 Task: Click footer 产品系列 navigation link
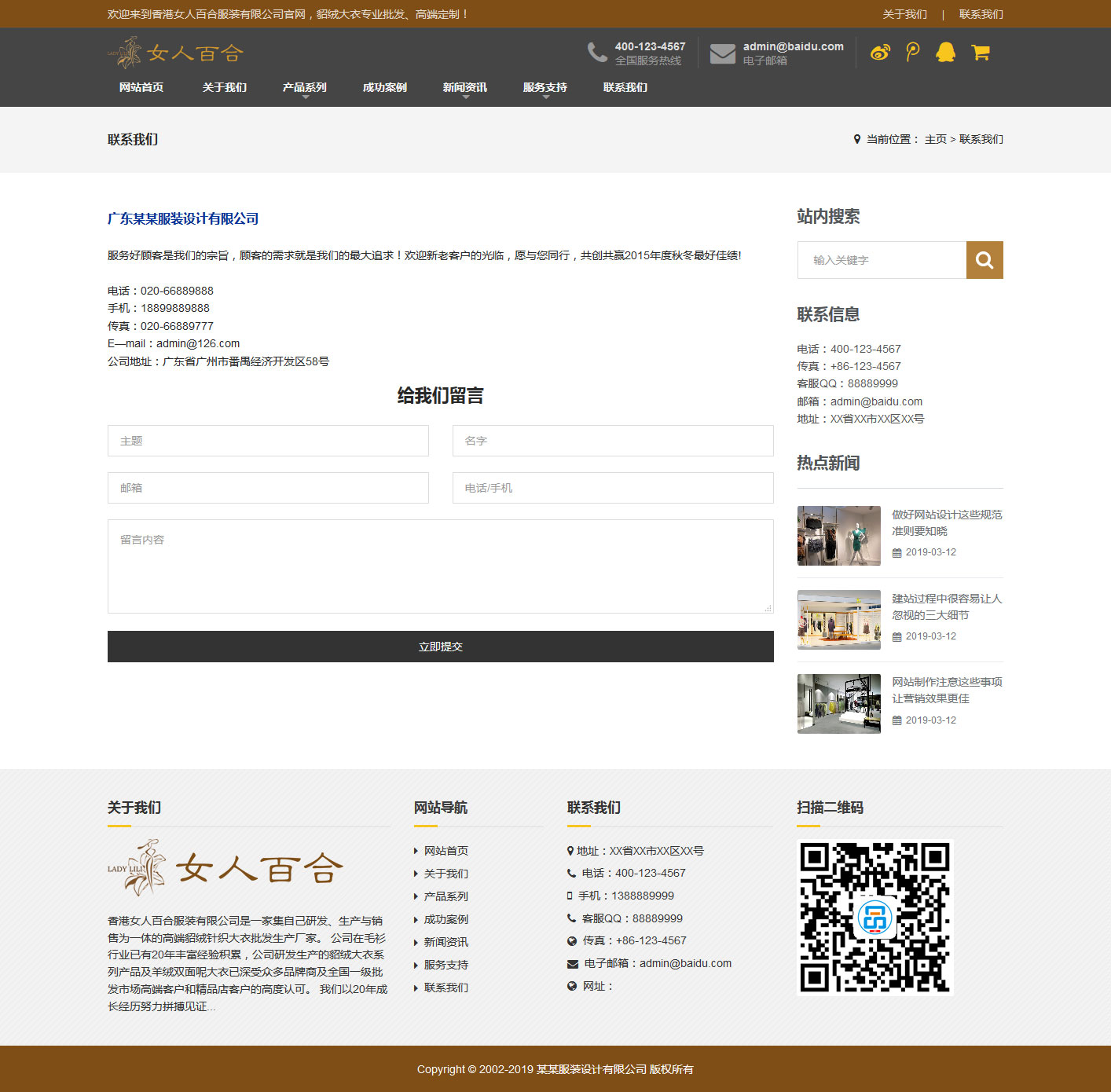445,896
